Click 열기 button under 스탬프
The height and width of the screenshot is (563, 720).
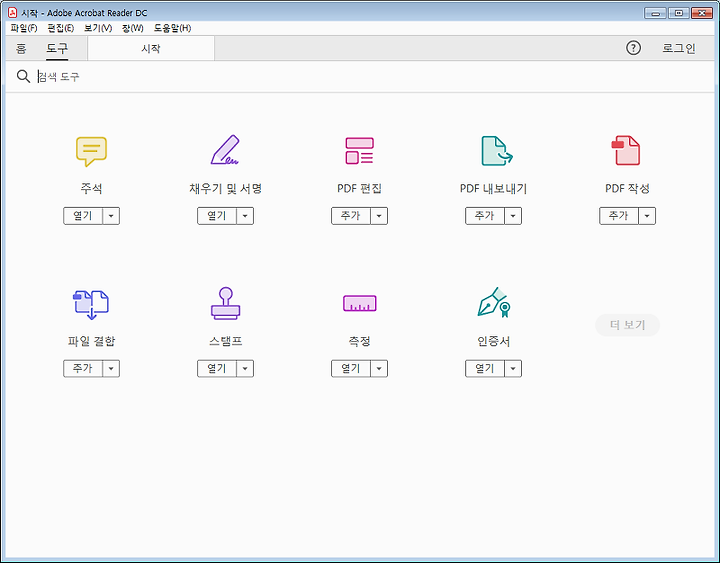point(217,368)
